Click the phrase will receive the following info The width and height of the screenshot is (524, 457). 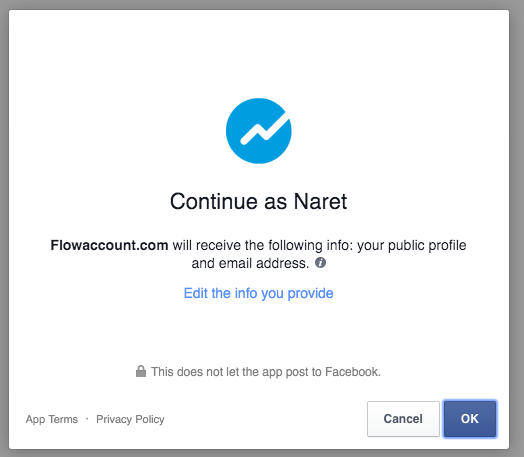click(x=263, y=246)
